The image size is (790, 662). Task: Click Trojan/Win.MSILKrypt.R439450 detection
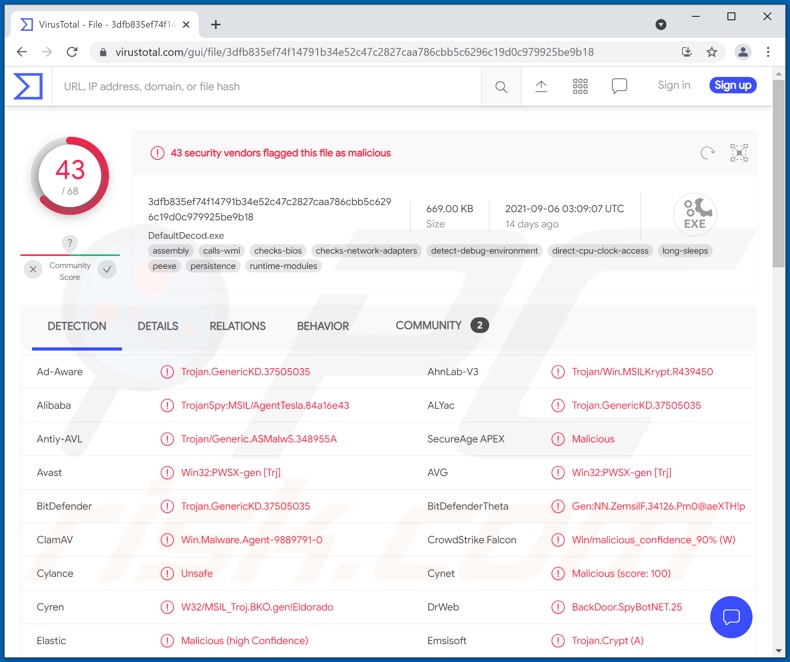coord(642,372)
